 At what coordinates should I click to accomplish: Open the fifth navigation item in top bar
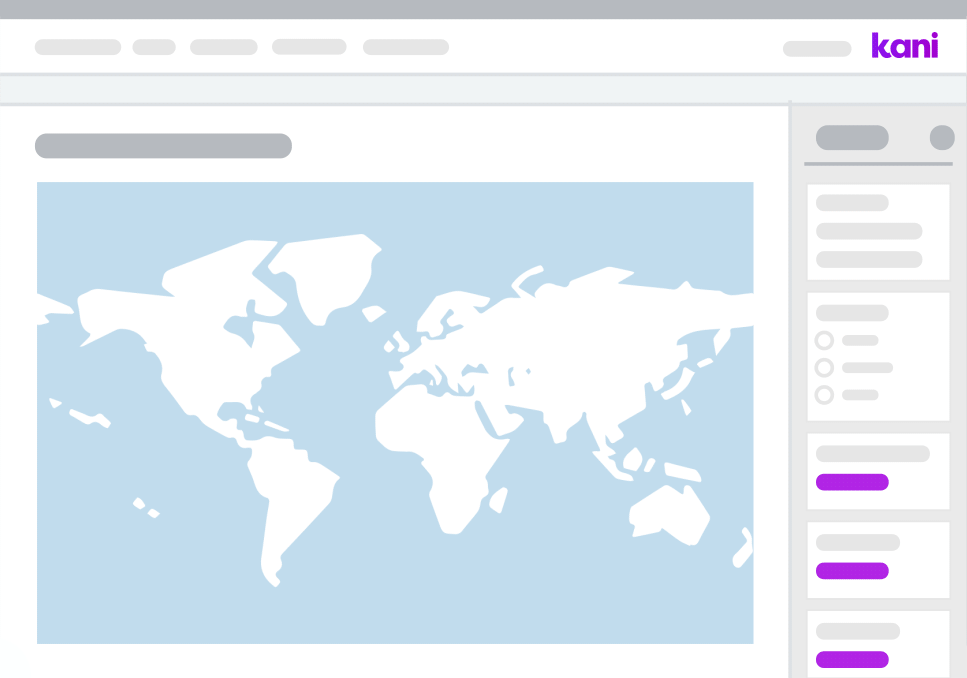tap(405, 47)
